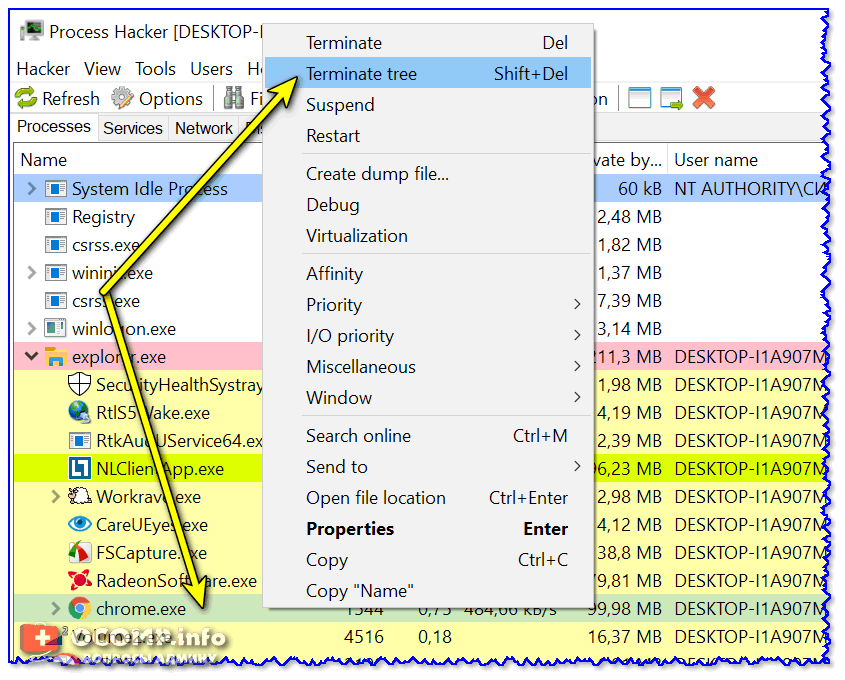Viewport: 845px width, 680px height.
Task: Click the binoculars find icon
Action: click(234, 98)
